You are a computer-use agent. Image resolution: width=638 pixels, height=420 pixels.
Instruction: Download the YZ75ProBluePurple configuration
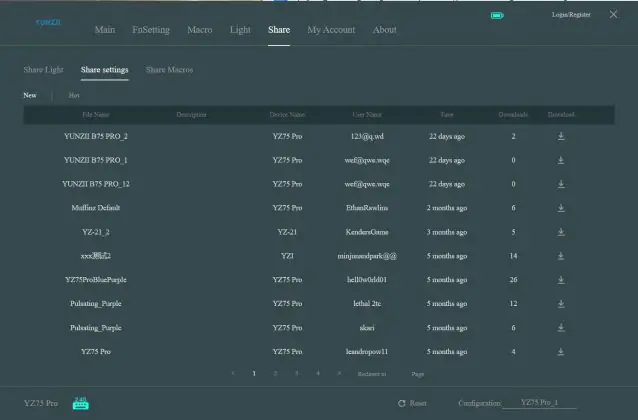pyautogui.click(x=561, y=280)
